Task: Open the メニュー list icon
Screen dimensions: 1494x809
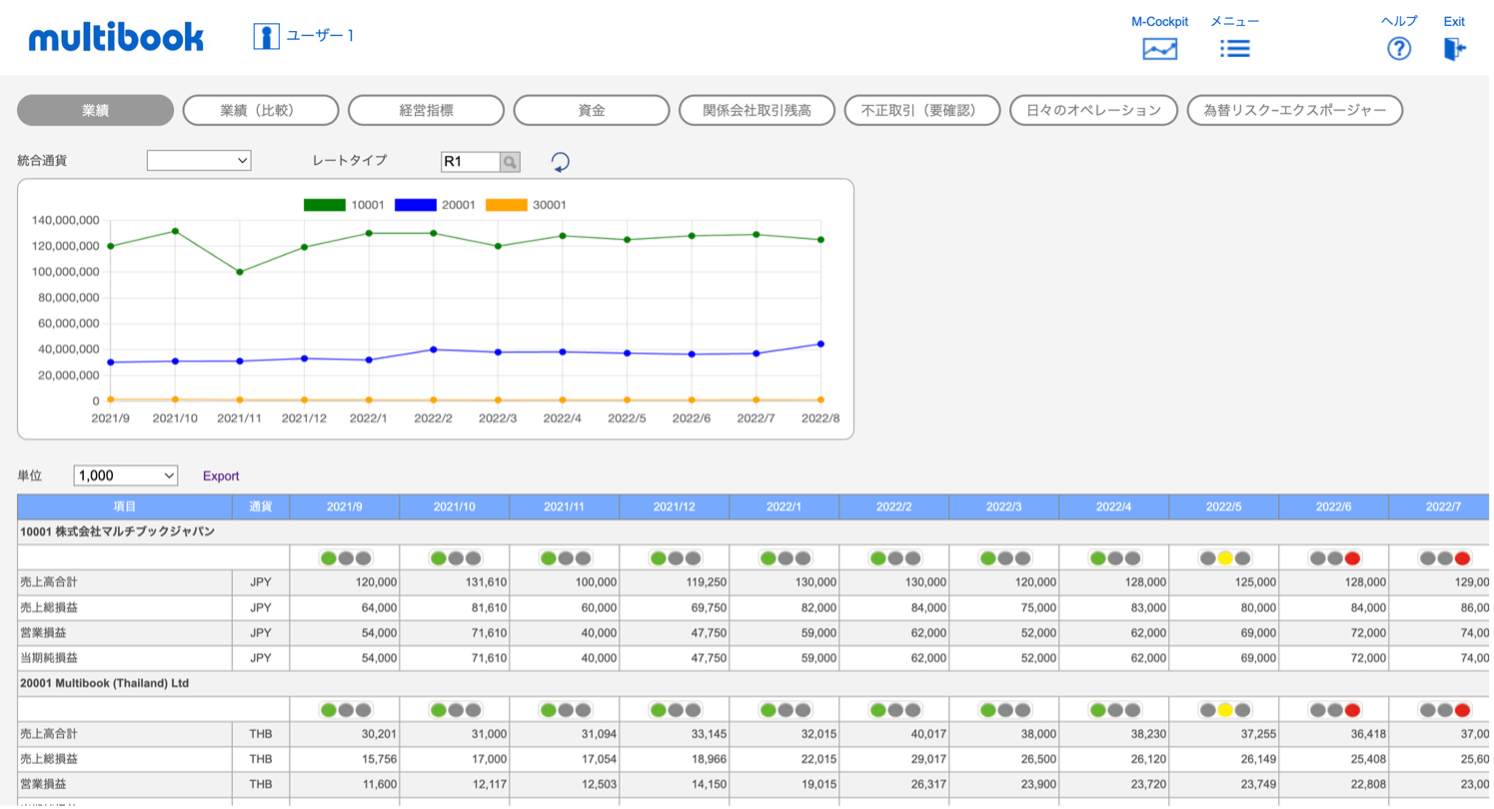Action: (1234, 48)
